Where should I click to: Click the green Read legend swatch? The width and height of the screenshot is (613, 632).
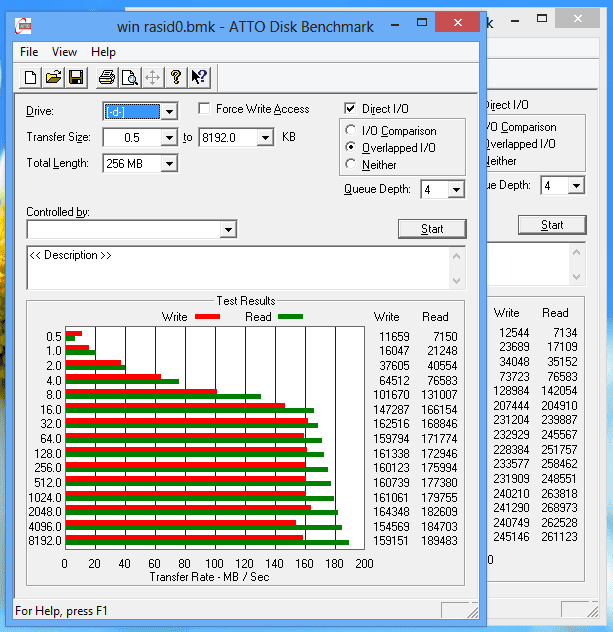[291, 317]
